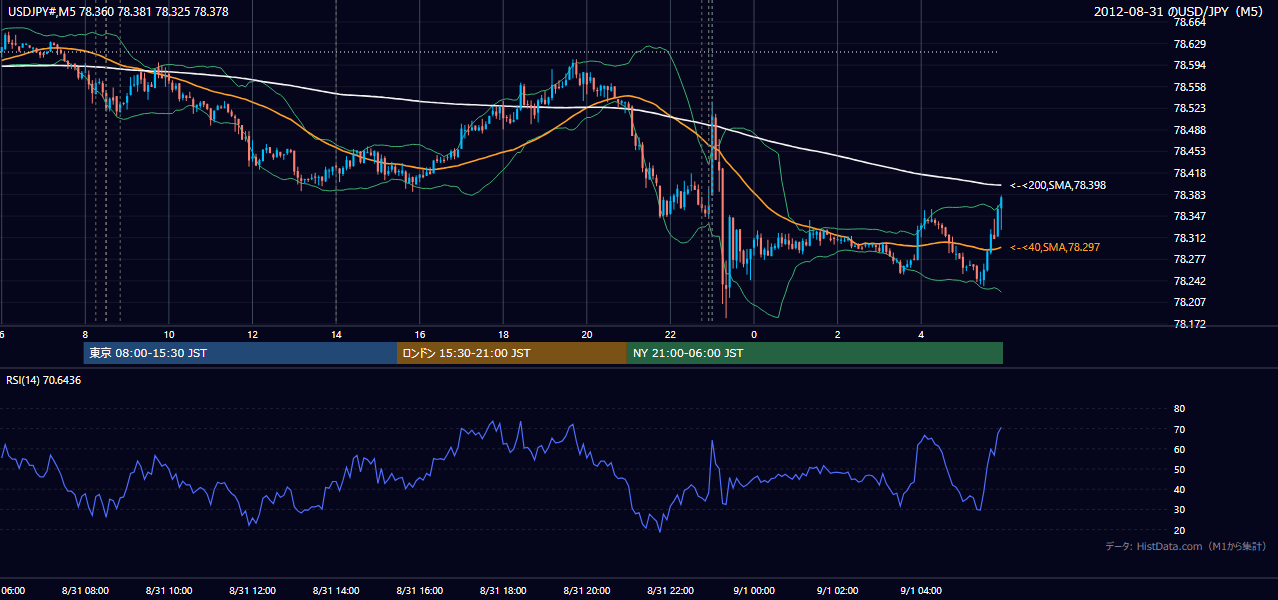The width and height of the screenshot is (1278, 600).
Task: Click price axis value 78.418
Action: point(1188,173)
